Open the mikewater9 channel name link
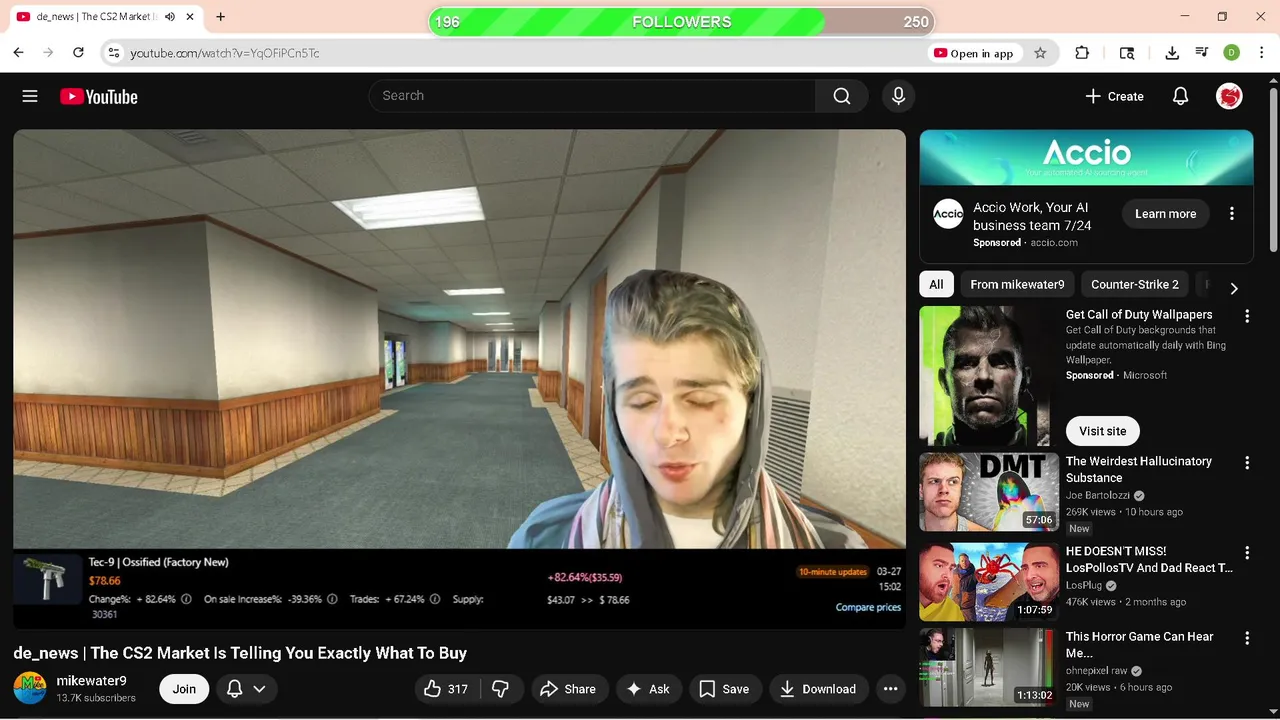This screenshot has height=720, width=1280. 91,681
